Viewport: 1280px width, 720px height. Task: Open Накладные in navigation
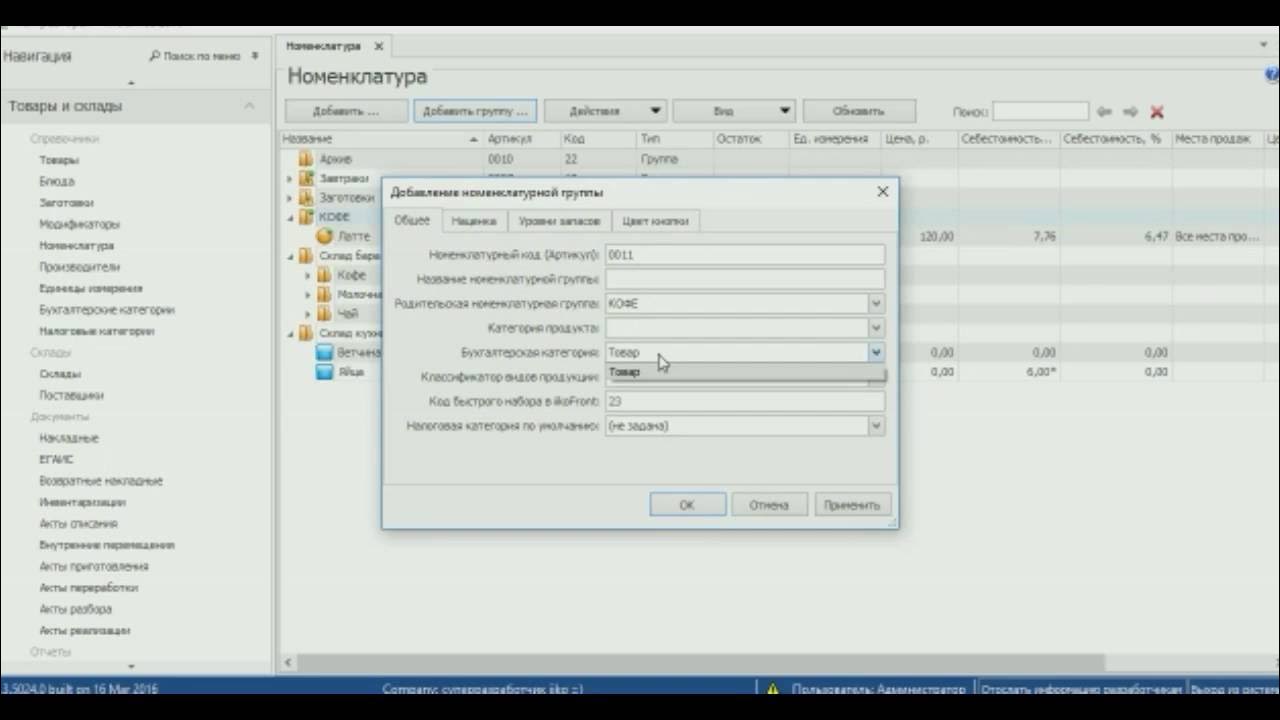tap(69, 438)
